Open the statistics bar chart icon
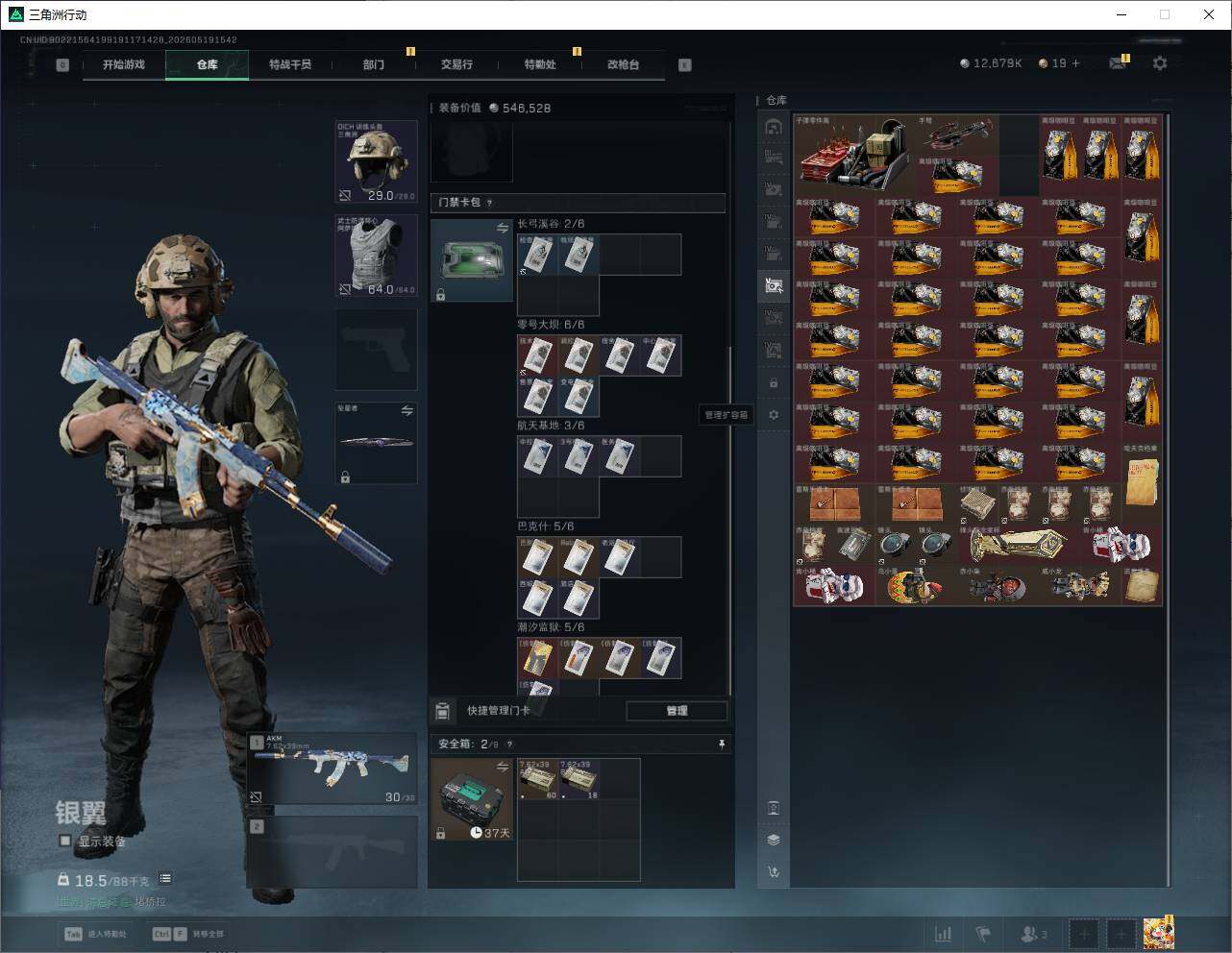The height and width of the screenshot is (953, 1232). coord(944,934)
